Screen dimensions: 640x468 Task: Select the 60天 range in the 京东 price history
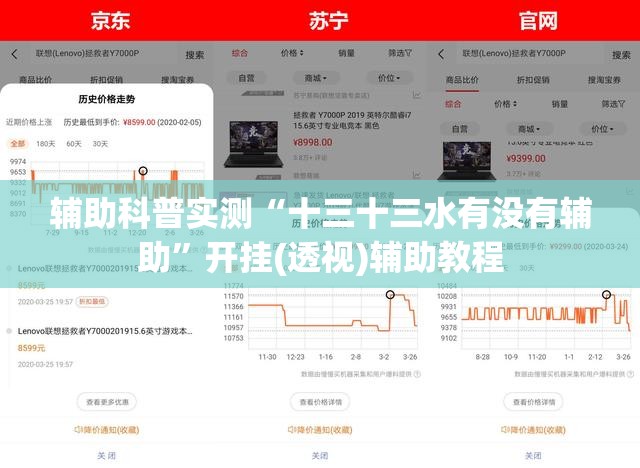(x=74, y=144)
